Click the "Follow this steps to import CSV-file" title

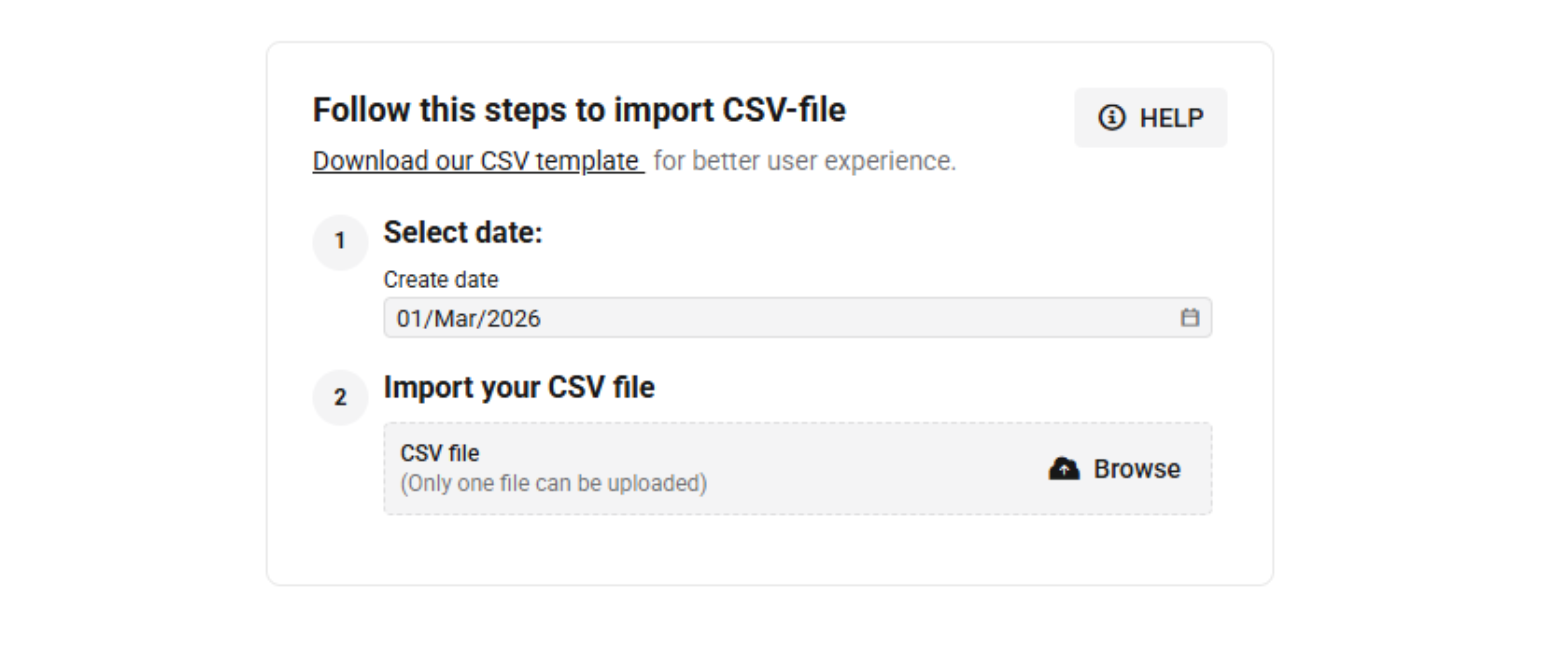[579, 110]
